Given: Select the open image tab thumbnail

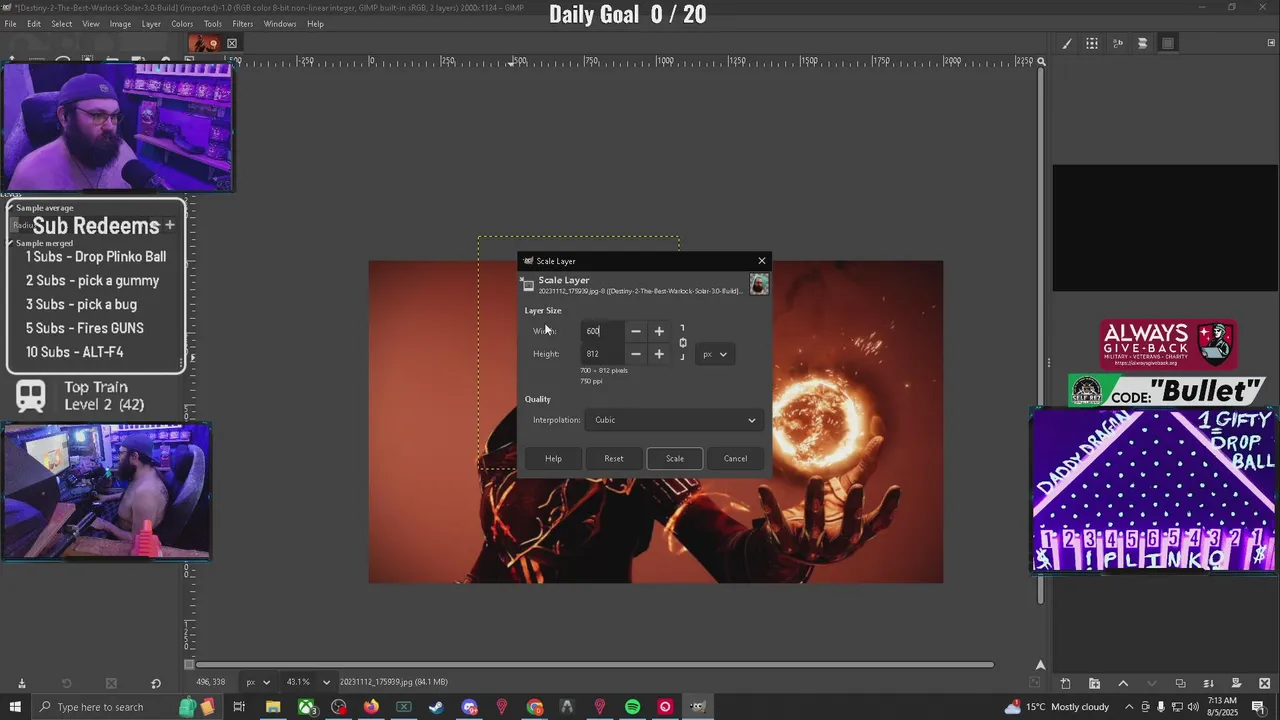Looking at the screenshot, I should click(x=204, y=43).
